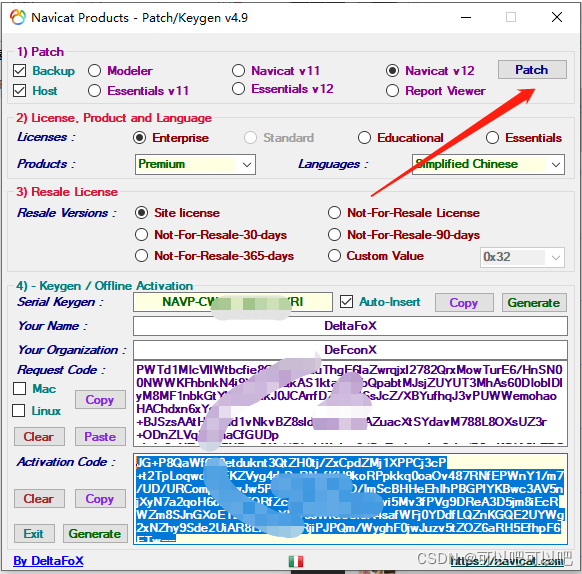
Task: Click inside the Request Code text area
Action: (350, 403)
